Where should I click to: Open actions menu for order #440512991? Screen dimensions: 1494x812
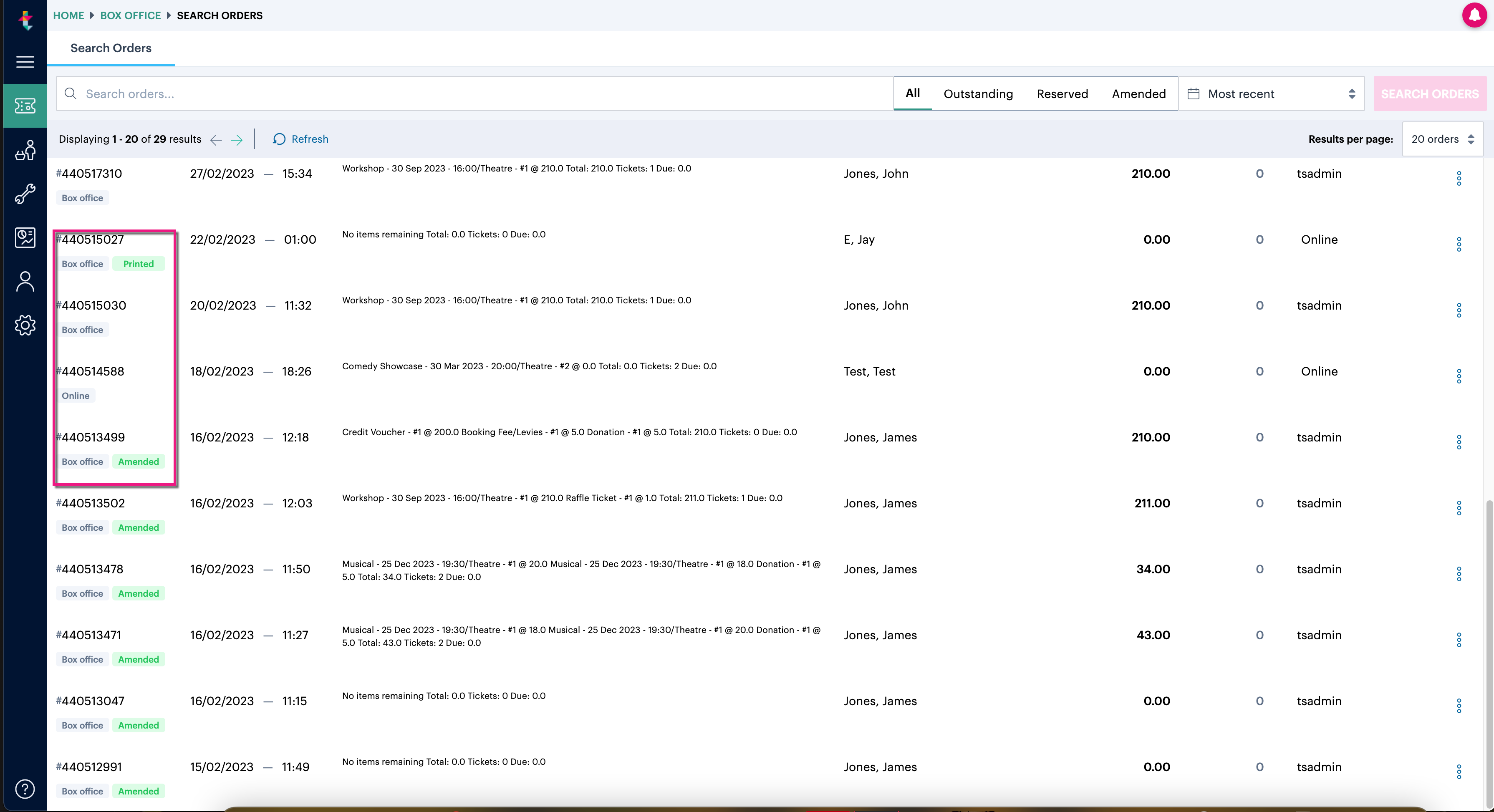[1459, 772]
